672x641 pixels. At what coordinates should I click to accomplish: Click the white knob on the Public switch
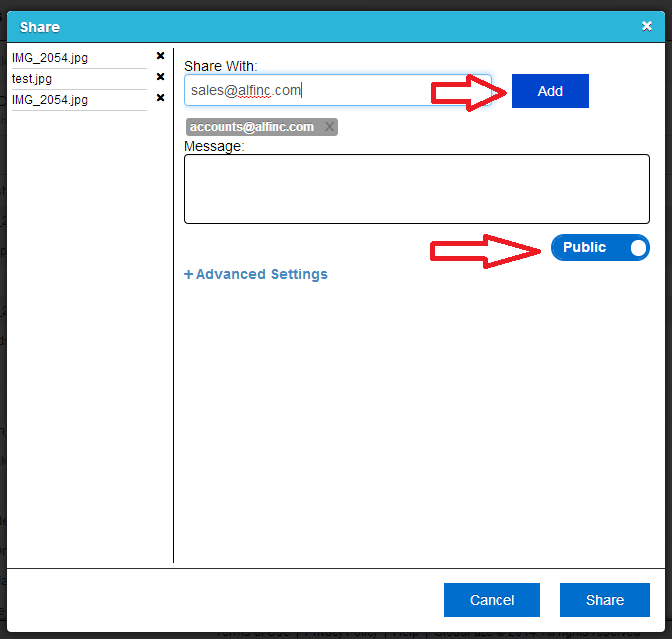pyautogui.click(x=637, y=248)
